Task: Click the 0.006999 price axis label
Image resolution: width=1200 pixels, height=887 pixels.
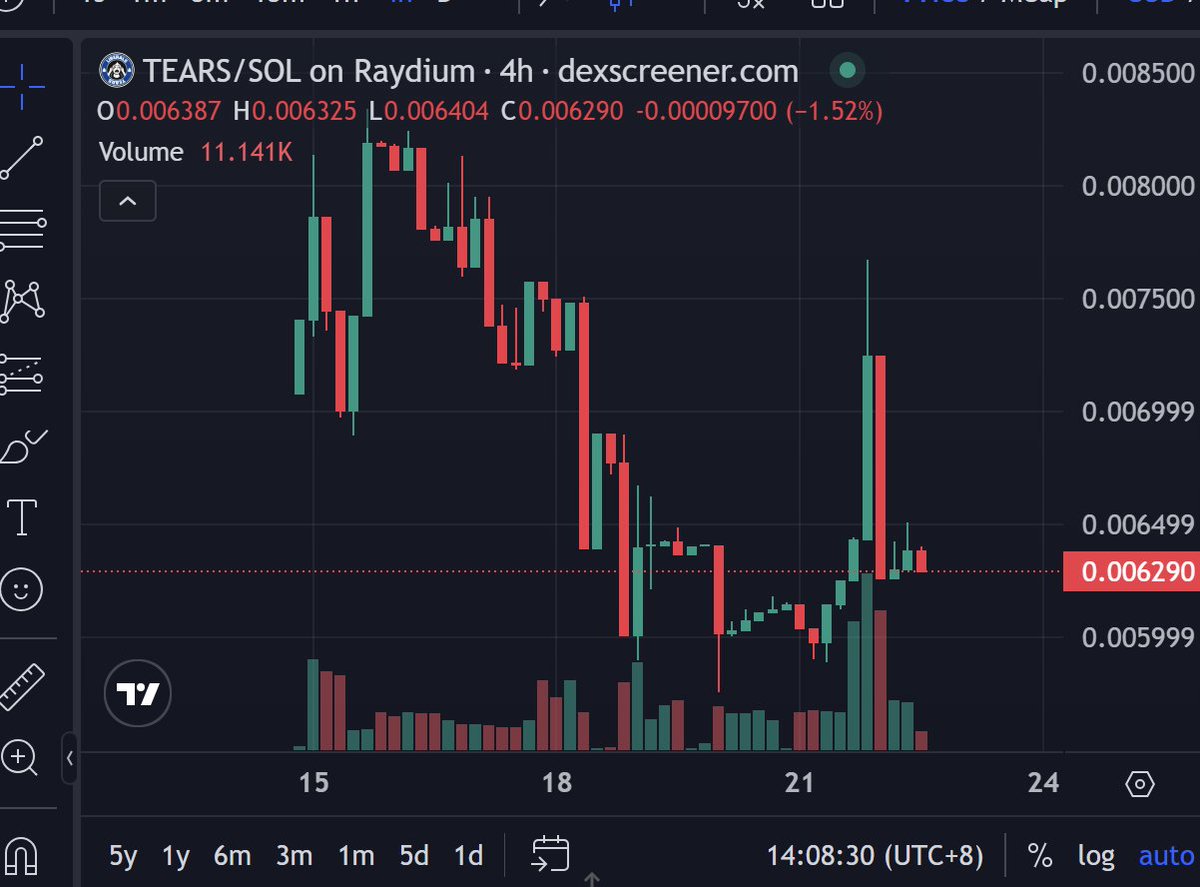Action: tap(1139, 412)
